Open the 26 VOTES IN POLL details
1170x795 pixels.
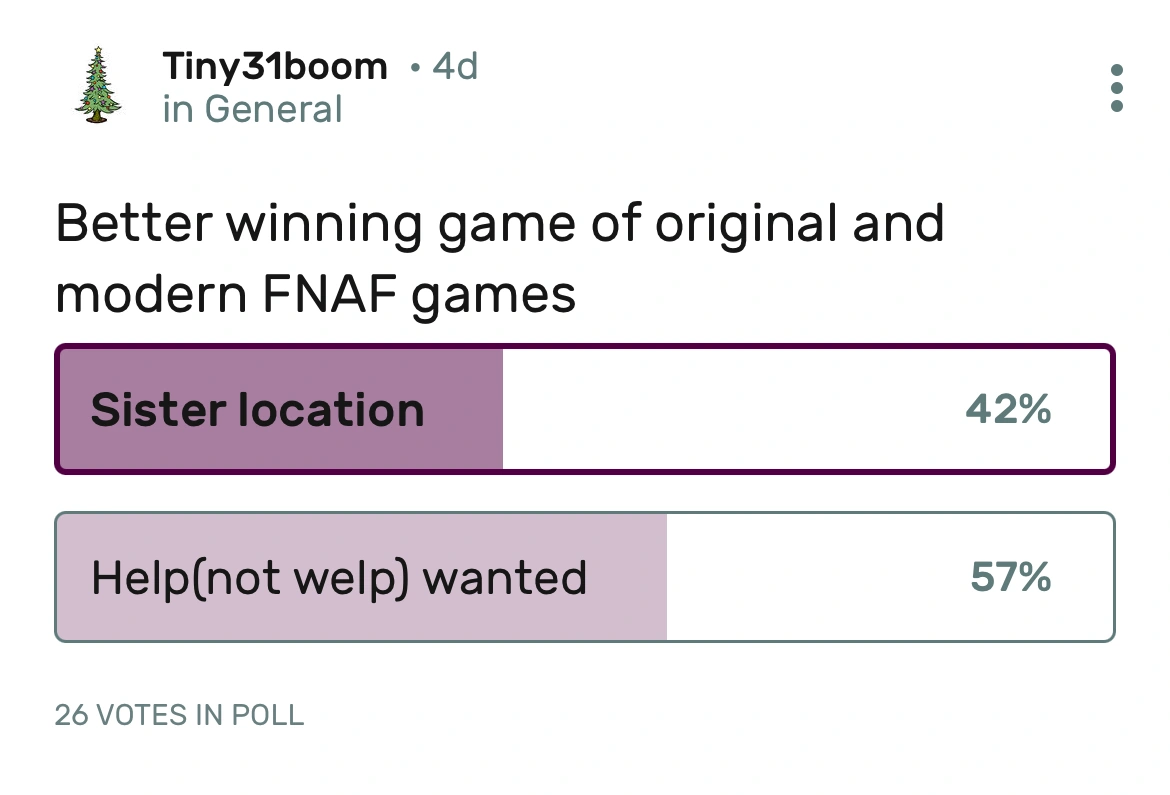point(179,715)
